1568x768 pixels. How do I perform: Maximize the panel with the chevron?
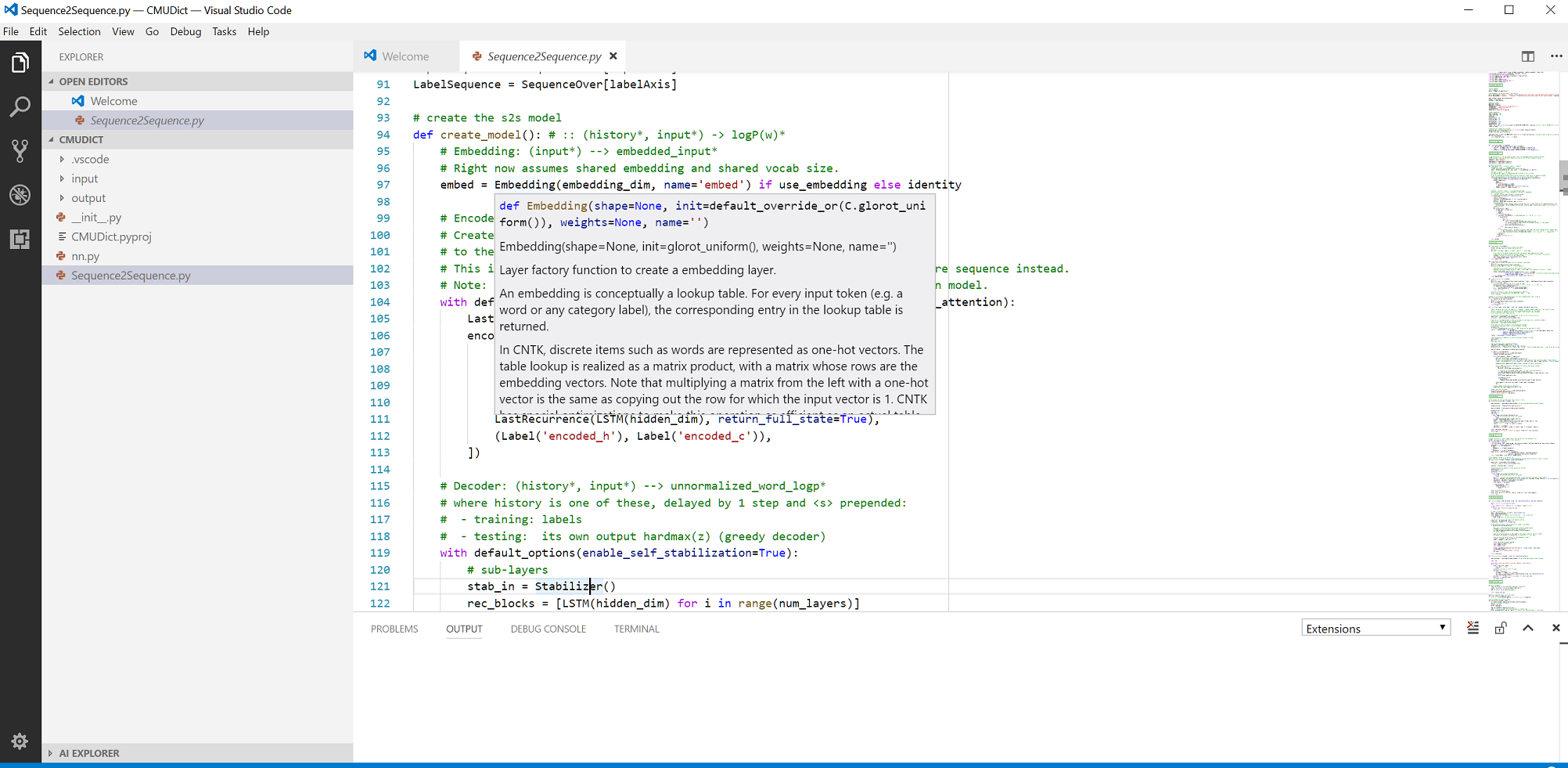[1528, 628]
